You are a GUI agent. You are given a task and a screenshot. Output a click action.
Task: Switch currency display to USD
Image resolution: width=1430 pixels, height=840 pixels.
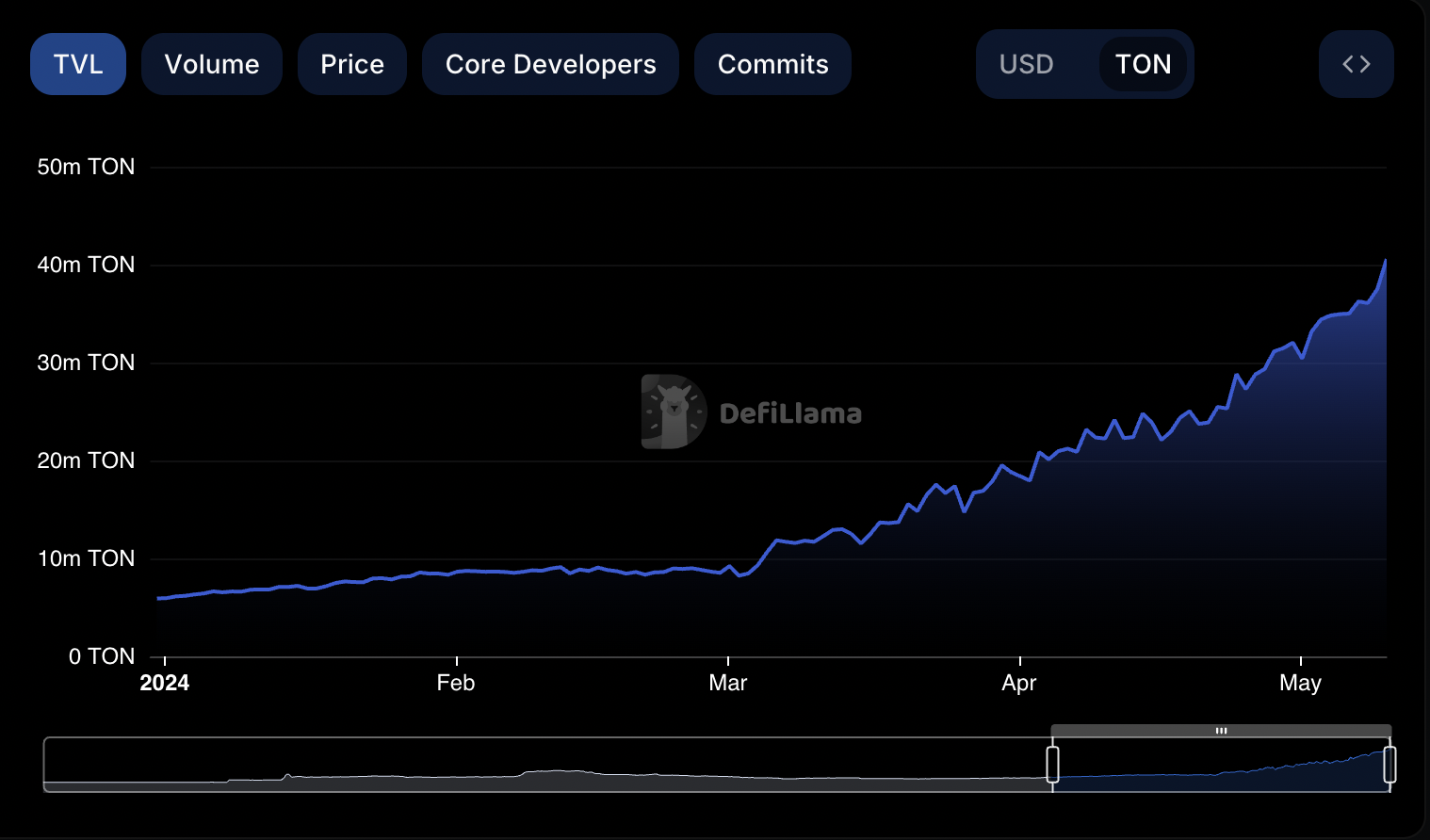[x=1026, y=64]
